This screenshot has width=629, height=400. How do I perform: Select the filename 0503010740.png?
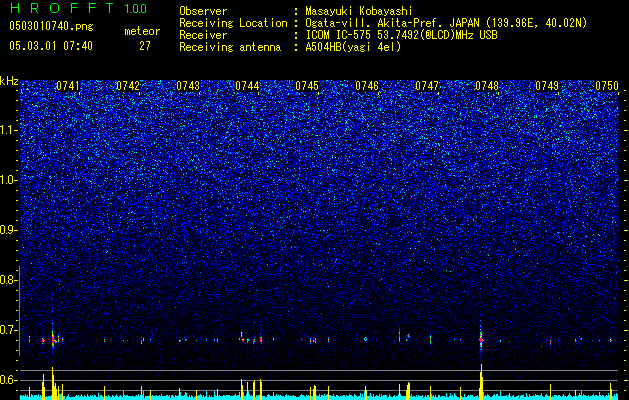click(x=51, y=27)
